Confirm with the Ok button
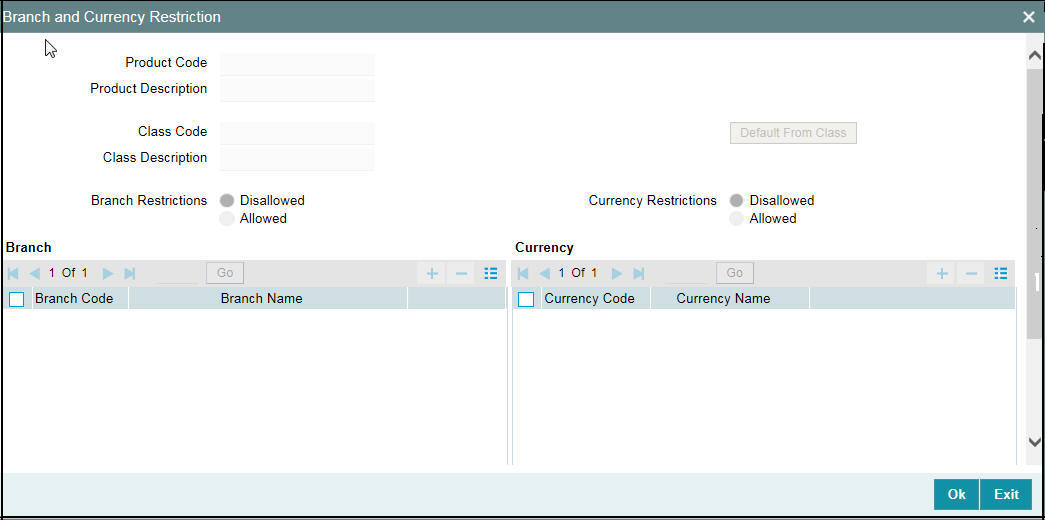This screenshot has height=520, width=1045. [956, 494]
